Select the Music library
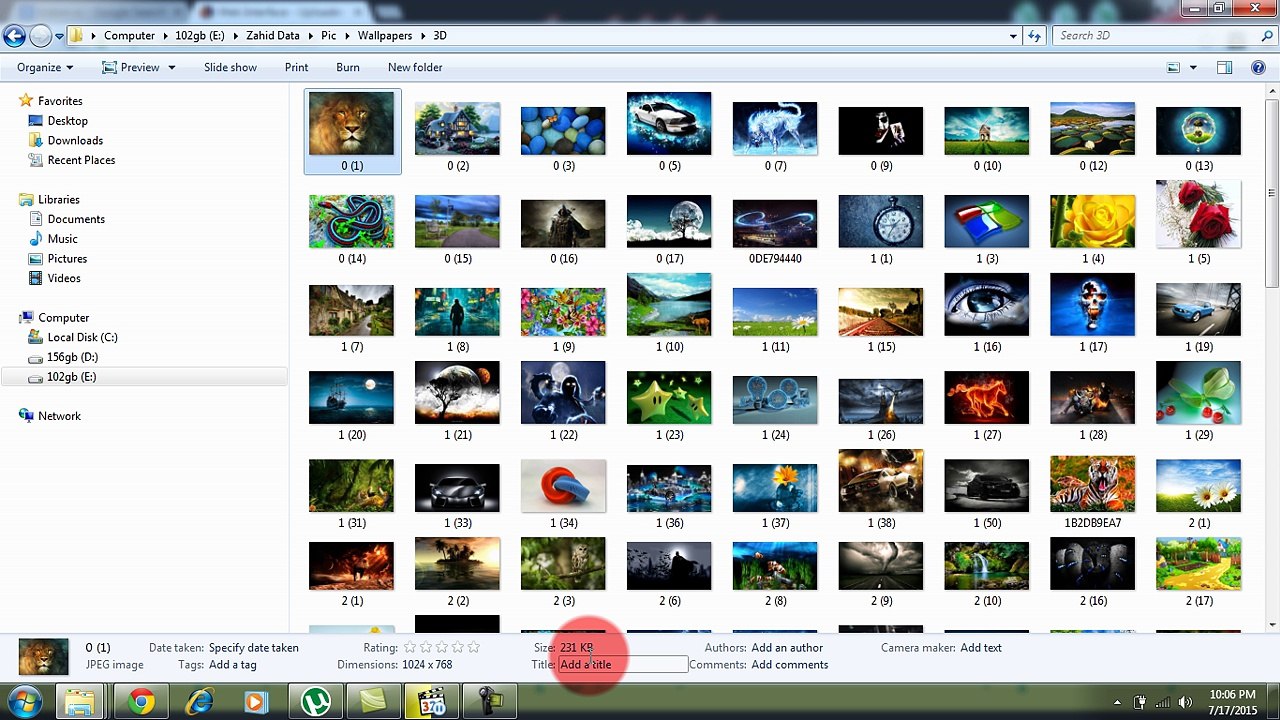 pyautogui.click(x=62, y=239)
